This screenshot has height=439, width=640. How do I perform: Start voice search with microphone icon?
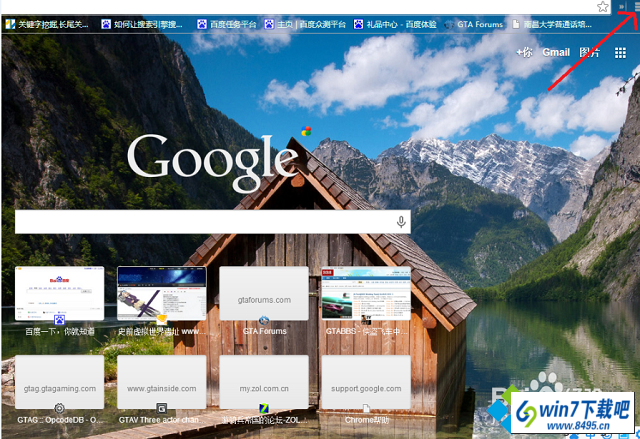coord(401,222)
